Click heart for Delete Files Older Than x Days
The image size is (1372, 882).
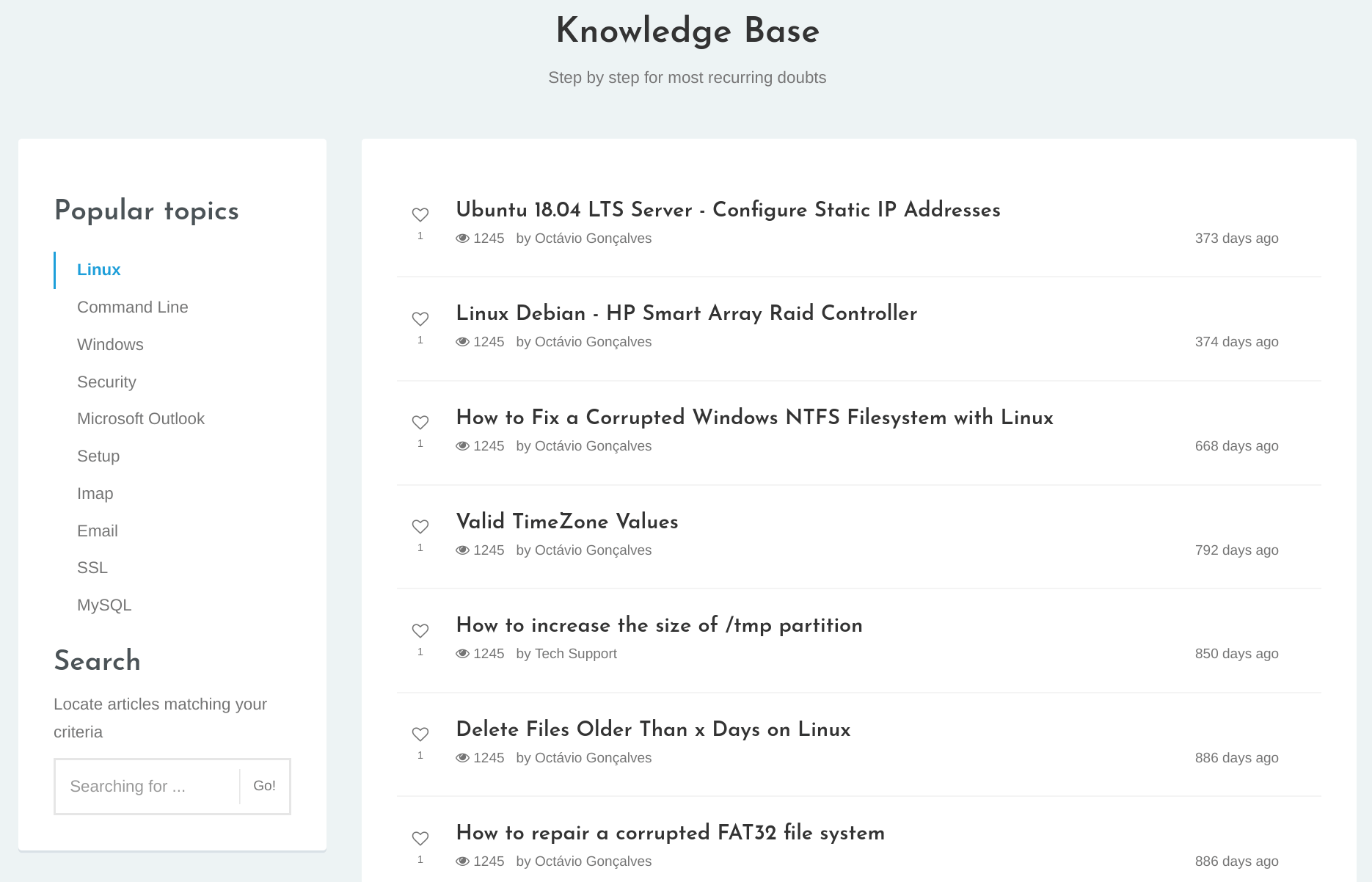(x=420, y=735)
